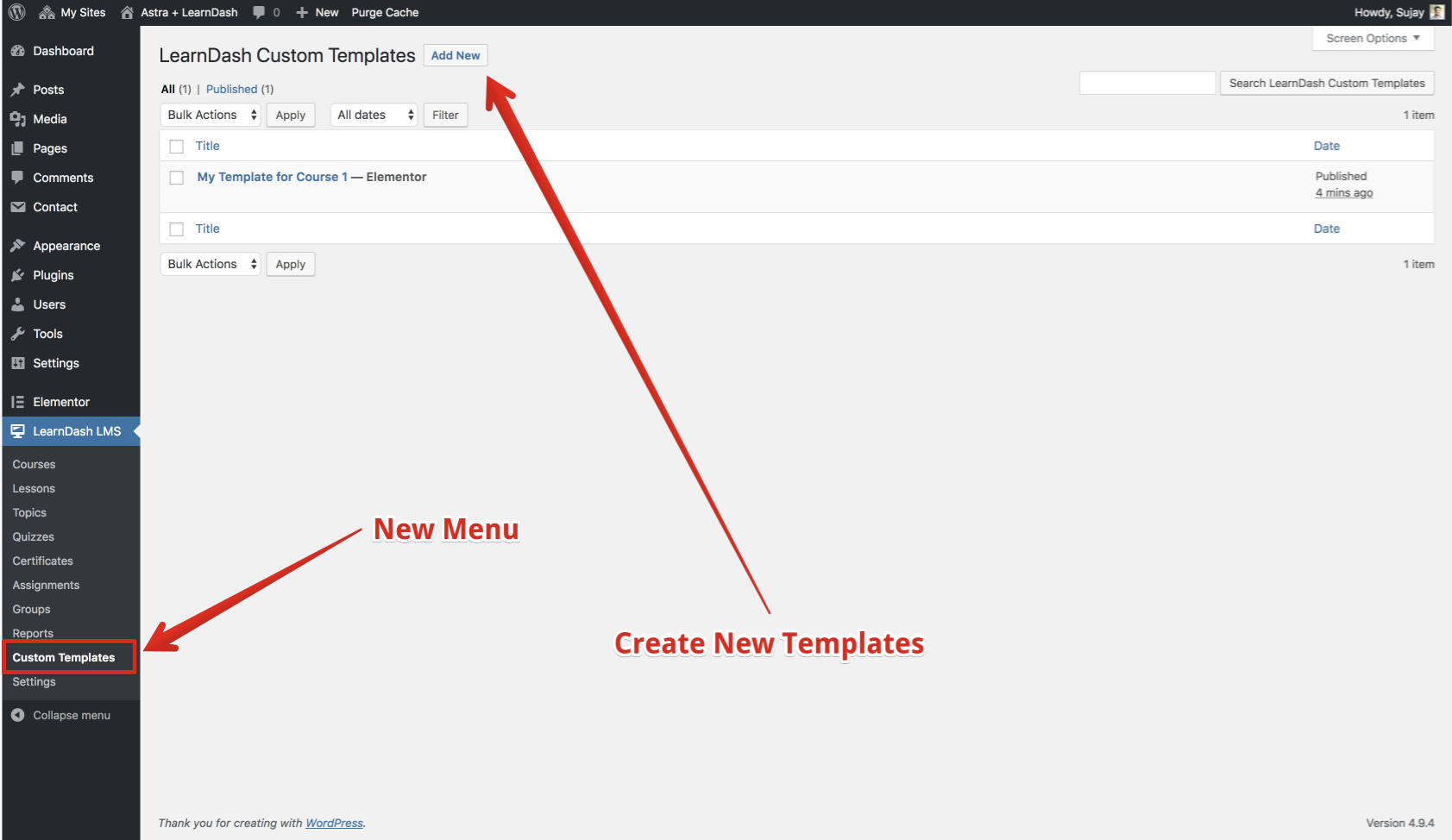This screenshot has width=1452, height=840.
Task: Click the Tools wrench icon
Action: [18, 334]
